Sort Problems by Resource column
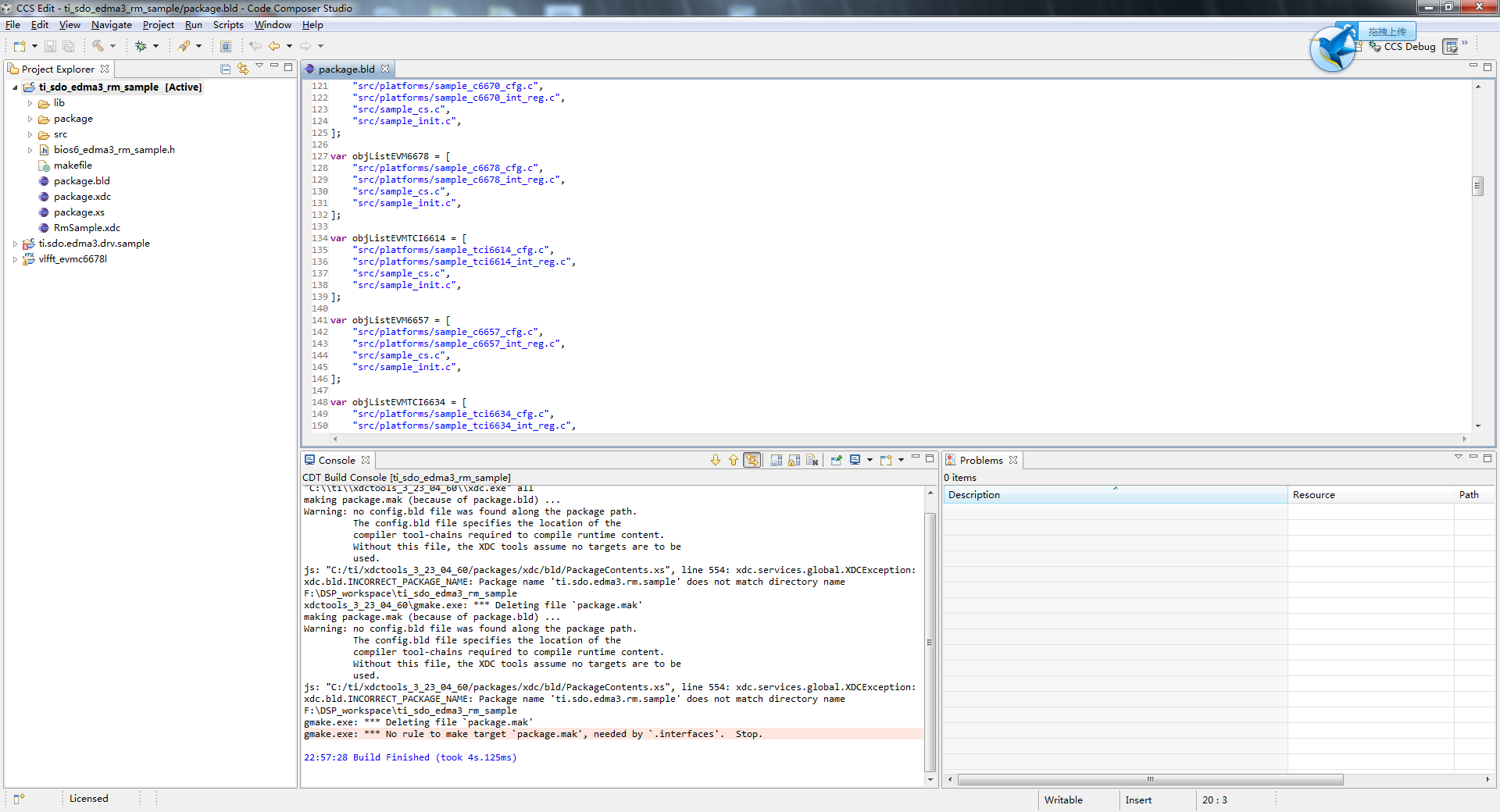Screen dimensions: 1500x812 pos(1370,494)
